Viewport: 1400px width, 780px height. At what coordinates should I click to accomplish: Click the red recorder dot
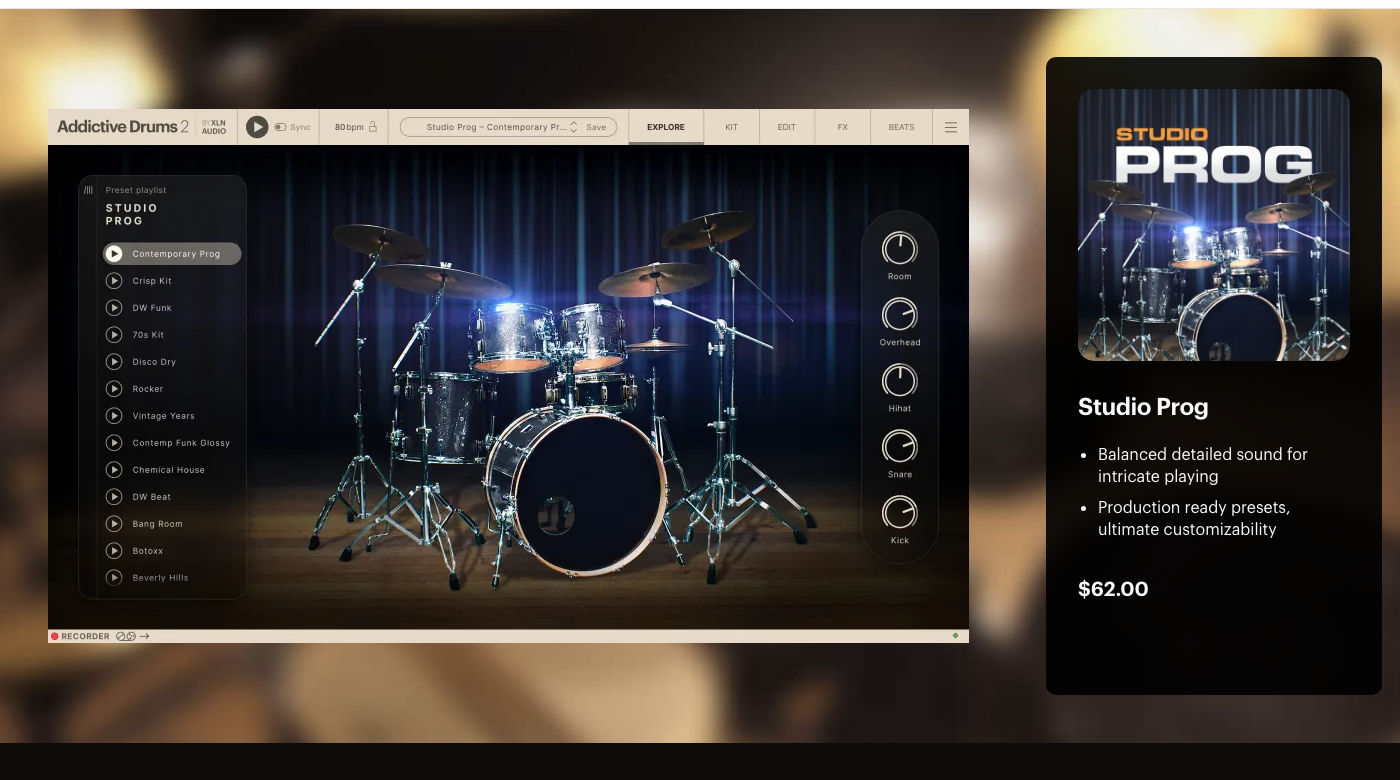pyautogui.click(x=55, y=636)
